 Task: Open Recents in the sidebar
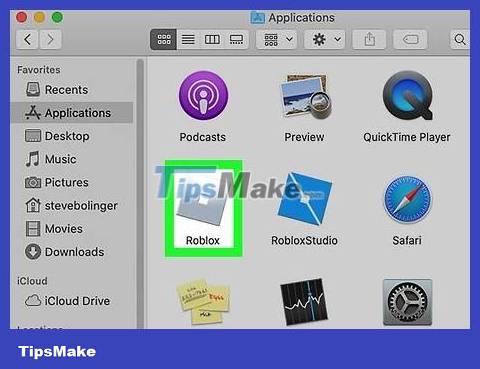tap(72, 90)
